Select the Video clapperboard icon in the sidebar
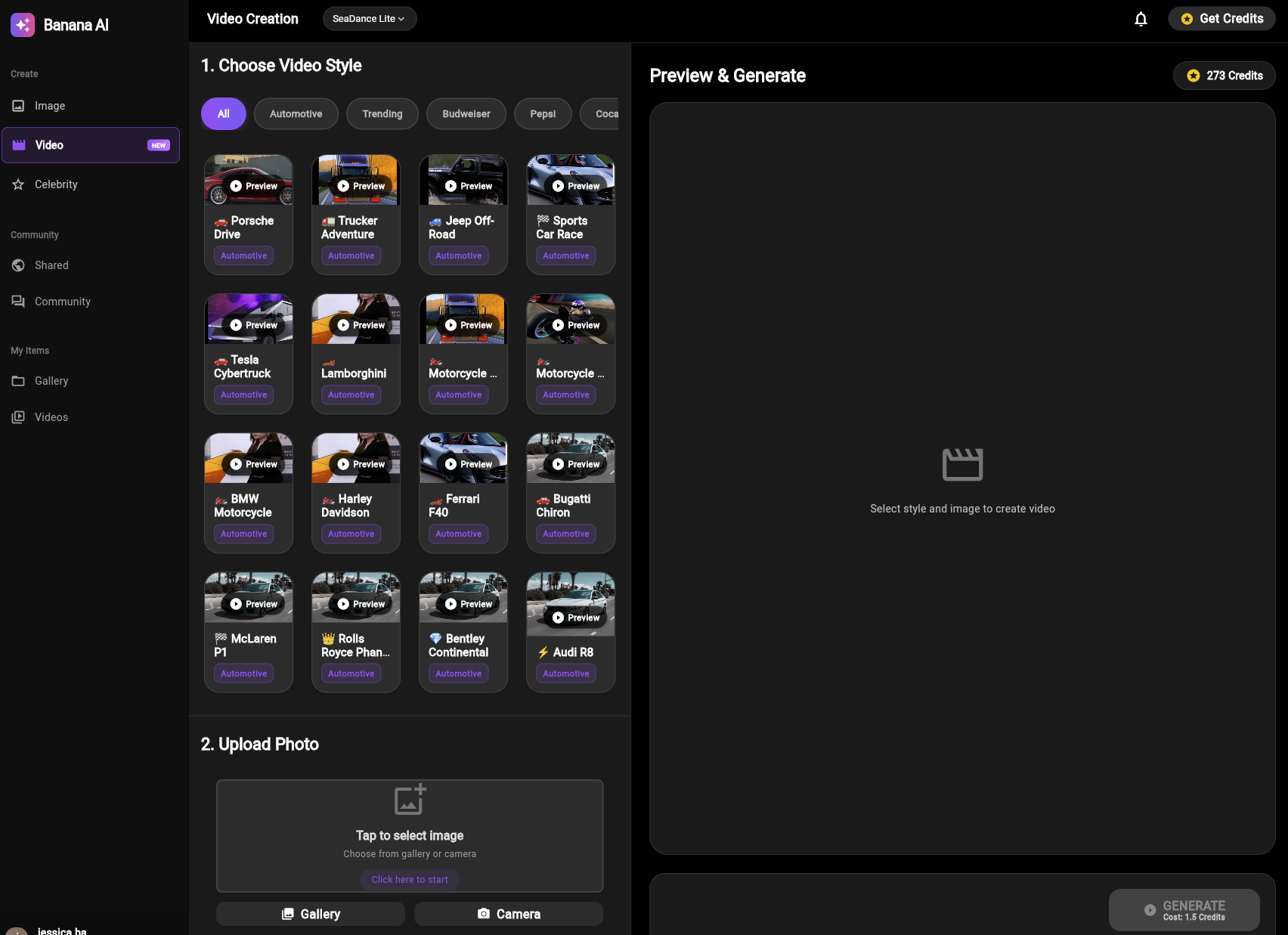This screenshot has height=935, width=1288. [x=19, y=145]
